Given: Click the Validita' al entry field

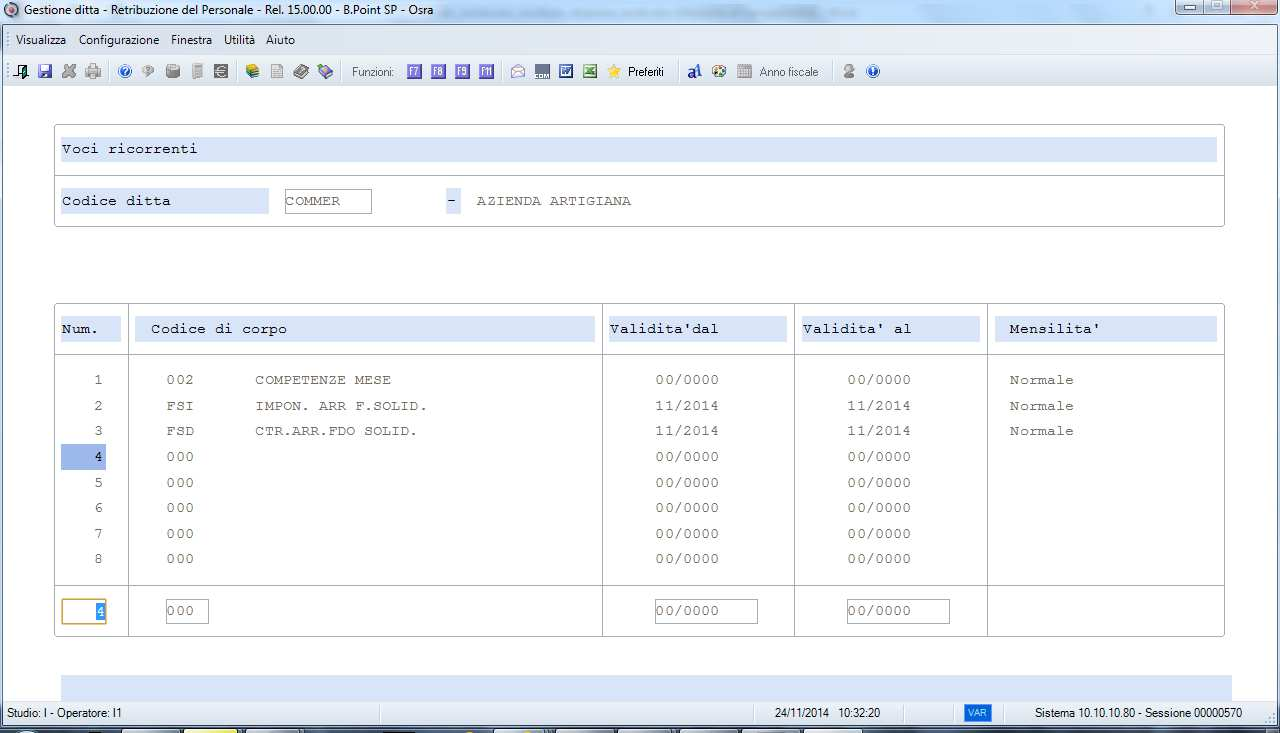Looking at the screenshot, I should click(x=898, y=611).
